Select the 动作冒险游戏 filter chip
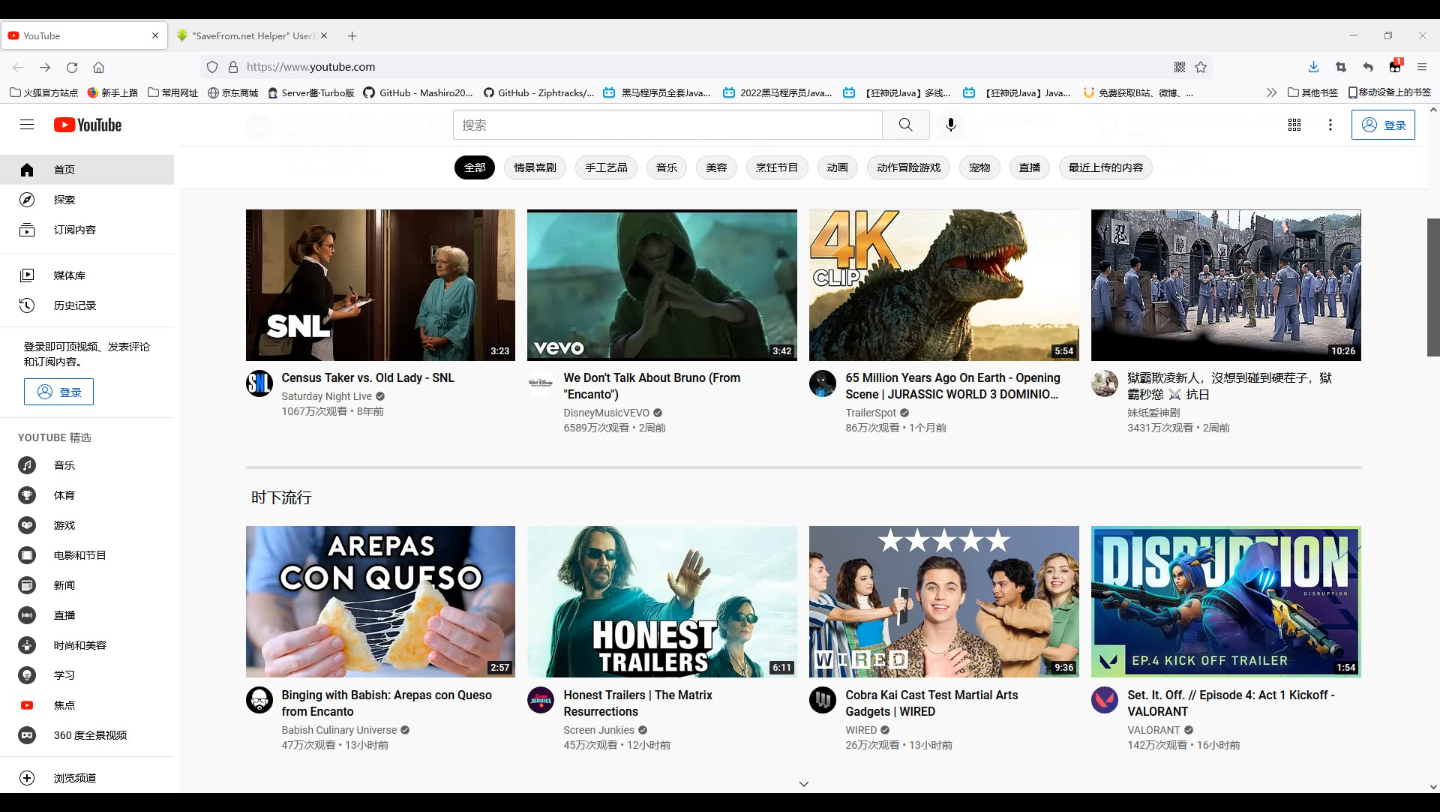This screenshot has width=1440, height=812. tap(909, 167)
